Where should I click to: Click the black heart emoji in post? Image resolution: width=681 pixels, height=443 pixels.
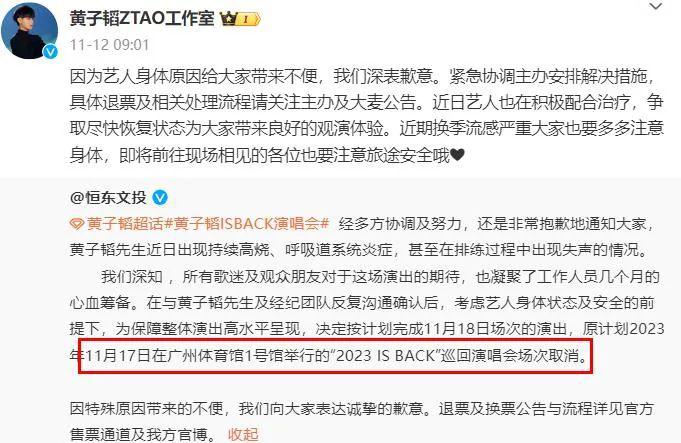point(457,155)
